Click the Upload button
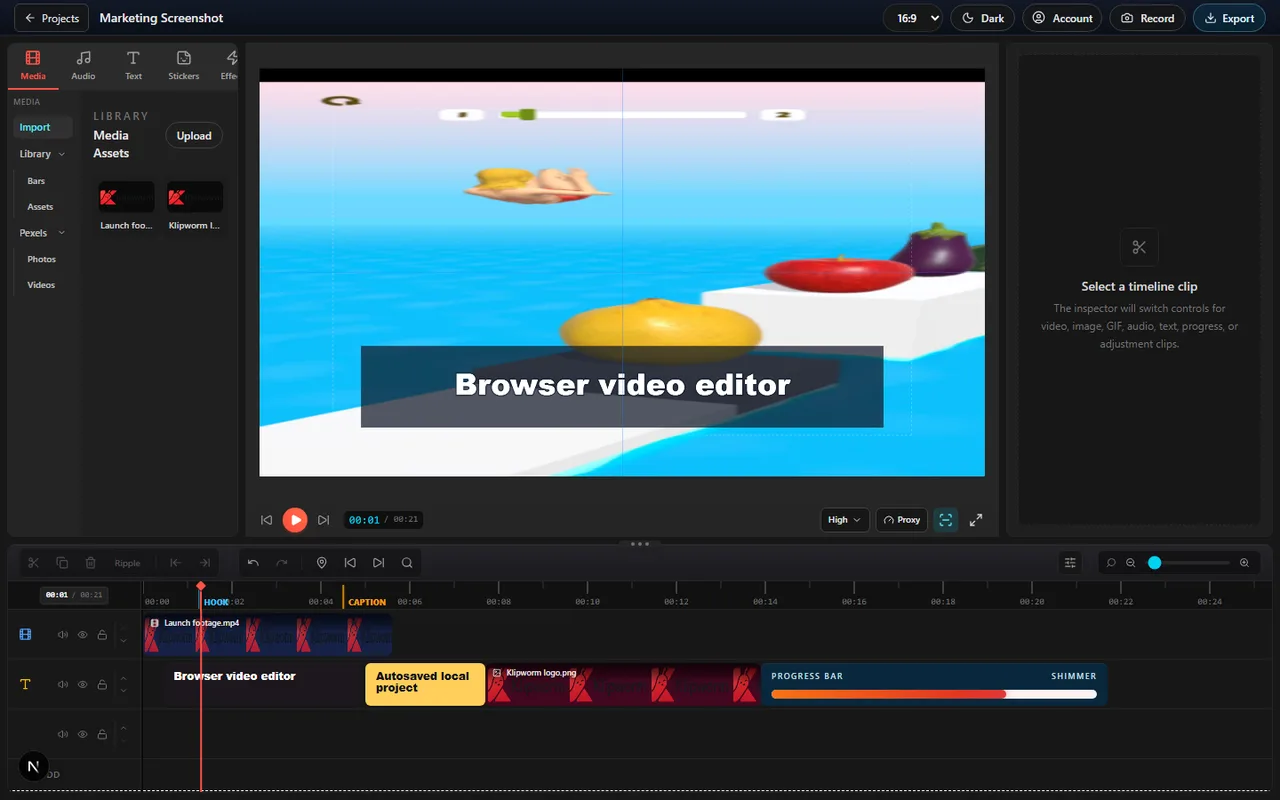Viewport: 1280px width, 800px height. pyautogui.click(x=194, y=136)
